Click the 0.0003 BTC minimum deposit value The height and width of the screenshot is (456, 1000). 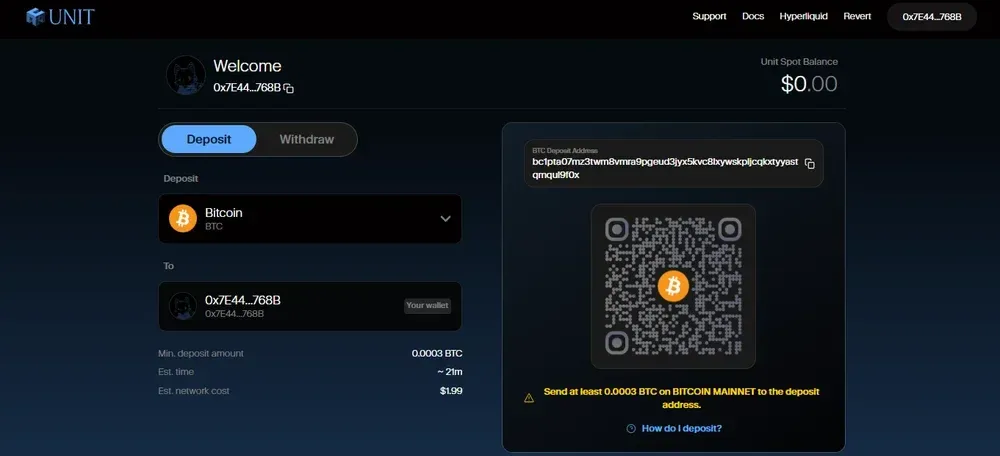437,353
